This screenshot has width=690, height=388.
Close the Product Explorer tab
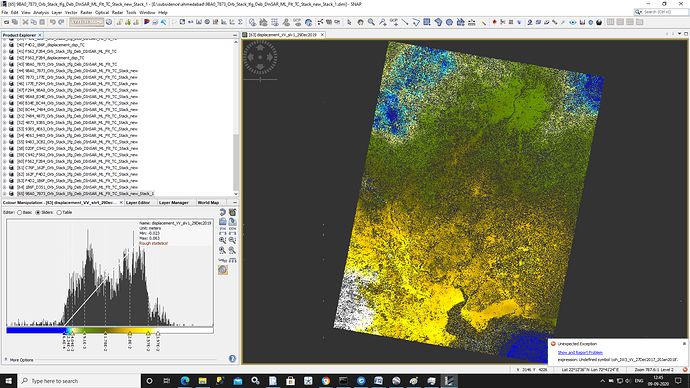tap(40, 35)
